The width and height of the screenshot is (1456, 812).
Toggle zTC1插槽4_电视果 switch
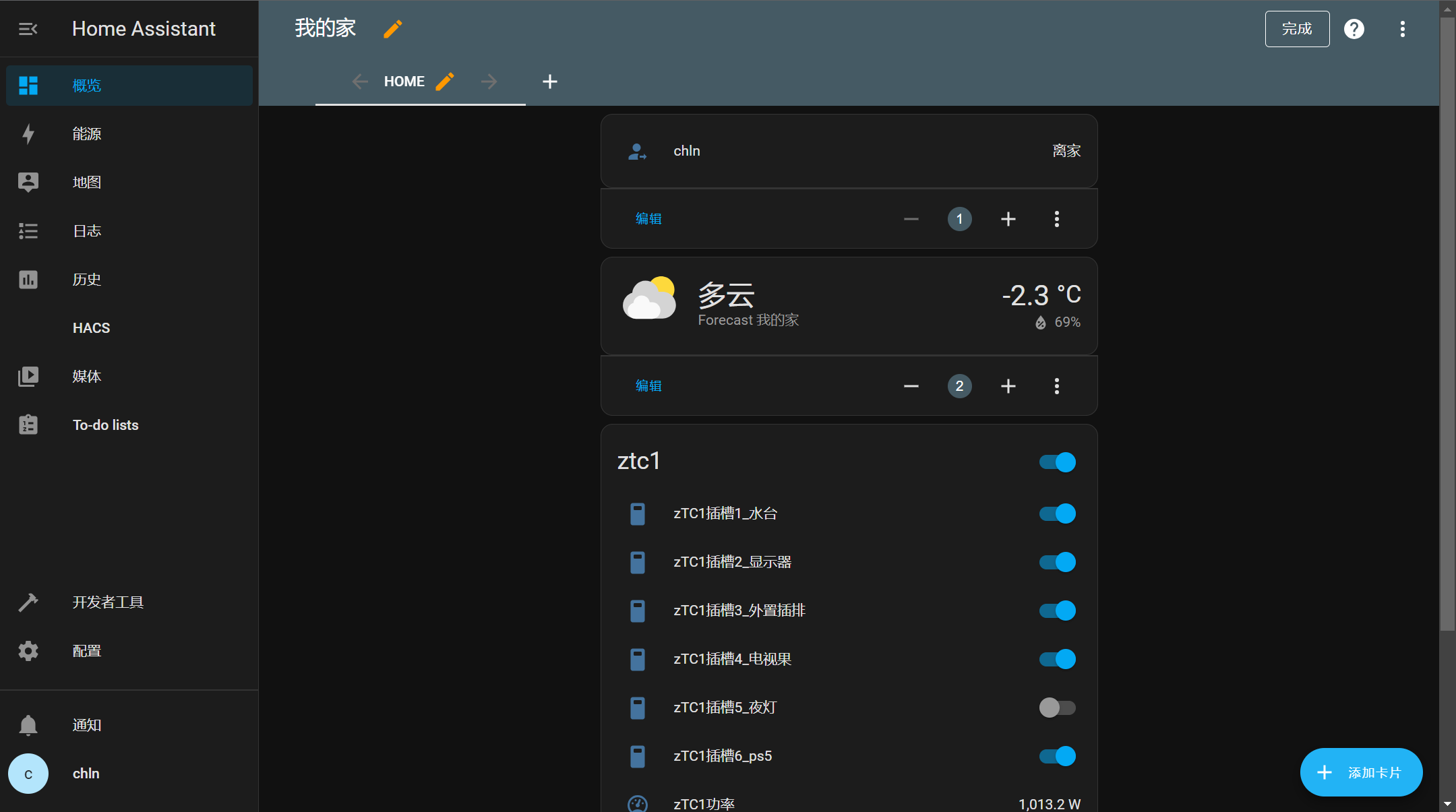(x=1058, y=659)
